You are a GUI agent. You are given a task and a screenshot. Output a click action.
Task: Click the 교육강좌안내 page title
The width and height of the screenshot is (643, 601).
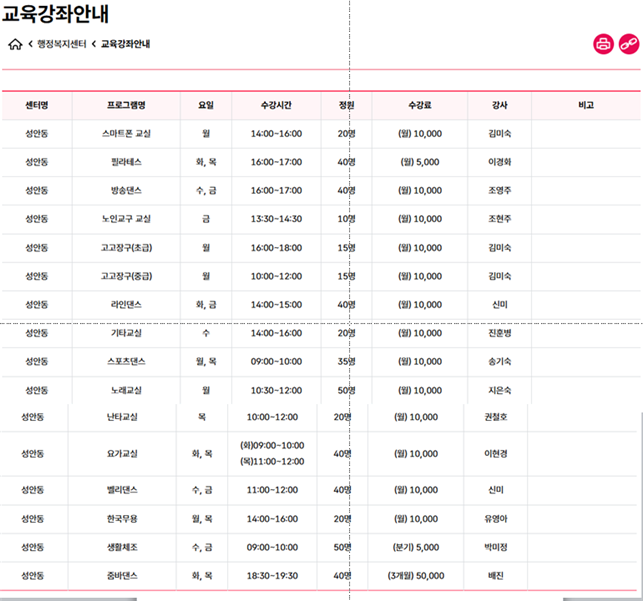pos(56,15)
